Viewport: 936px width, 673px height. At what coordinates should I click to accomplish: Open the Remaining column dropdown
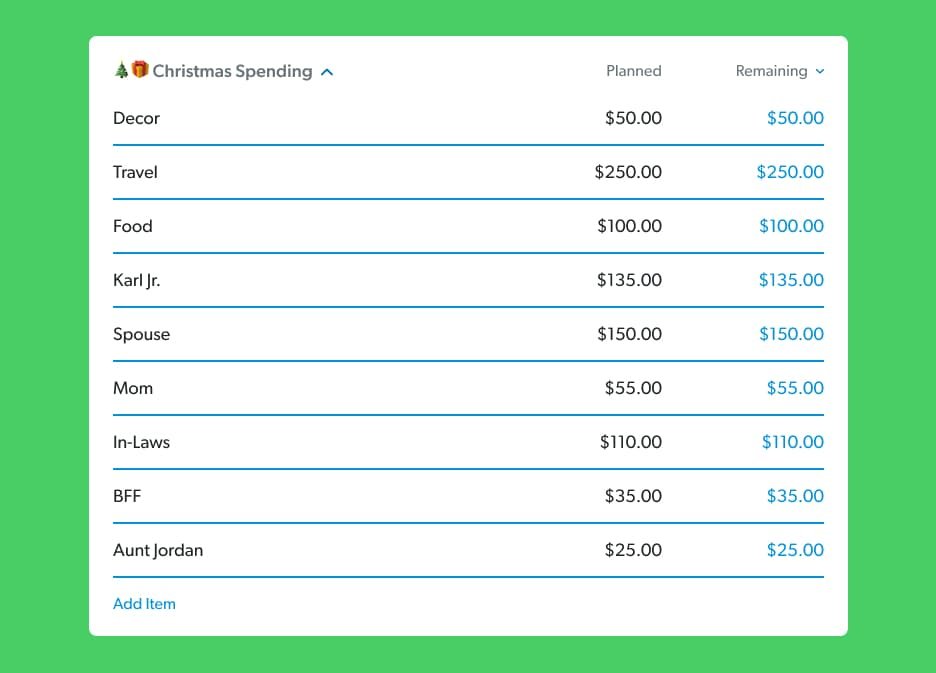coord(820,71)
